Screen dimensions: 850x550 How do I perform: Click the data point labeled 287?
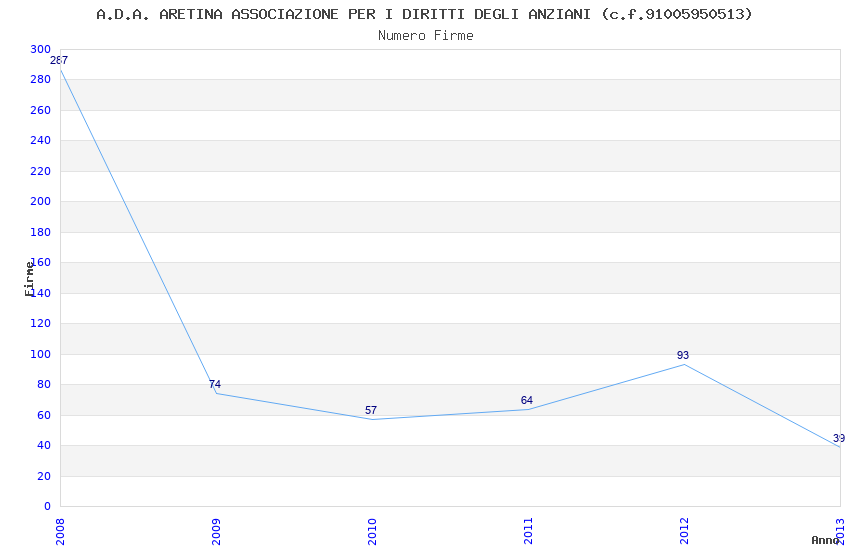[59, 61]
